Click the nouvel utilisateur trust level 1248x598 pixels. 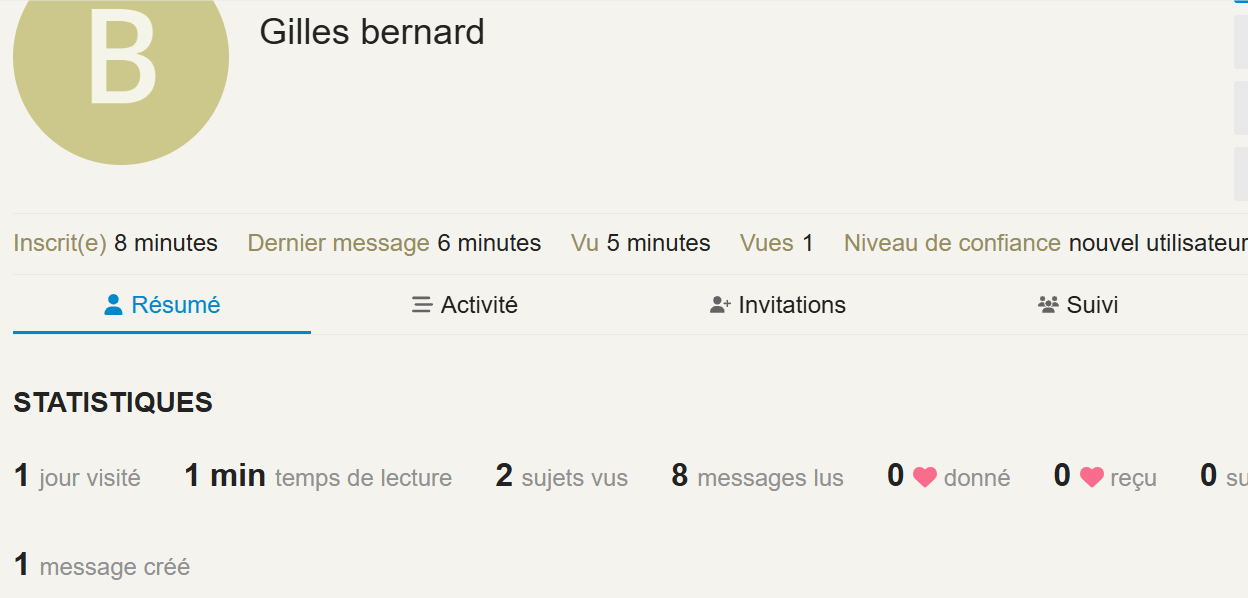(x=1157, y=243)
